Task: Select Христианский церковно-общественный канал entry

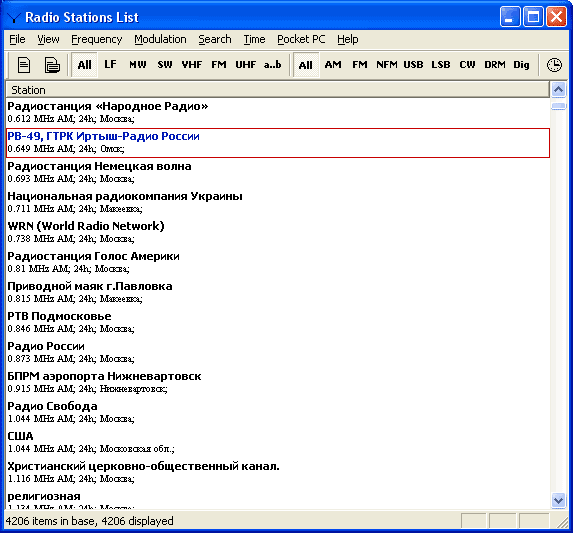Action: pyautogui.click(x=278, y=472)
